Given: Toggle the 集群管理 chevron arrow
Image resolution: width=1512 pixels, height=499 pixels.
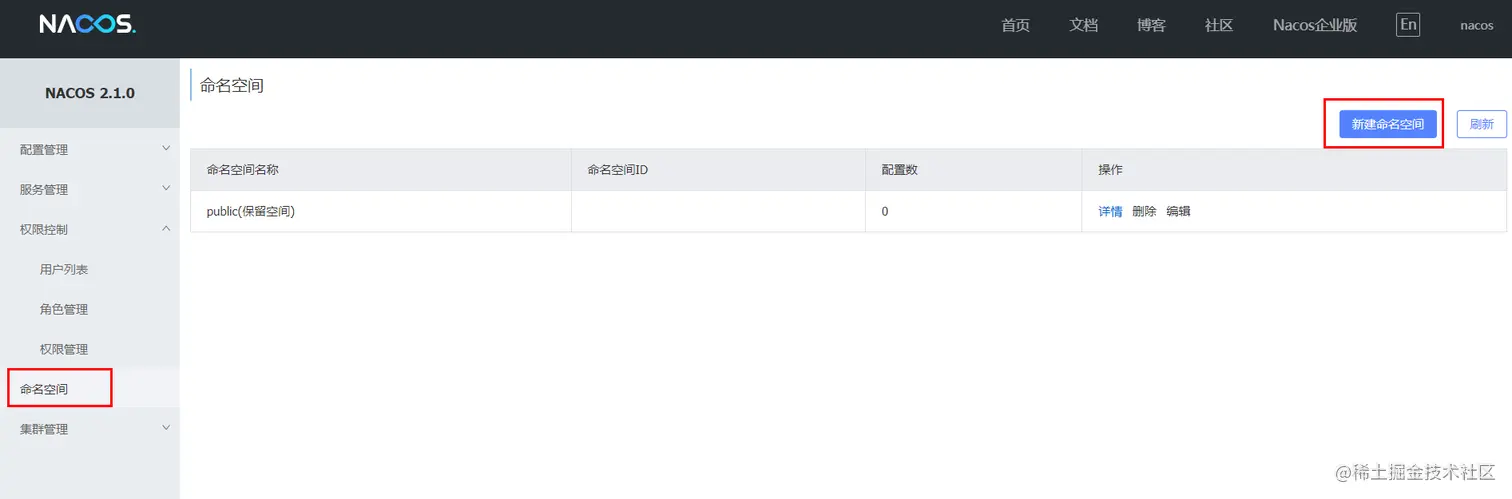Looking at the screenshot, I should (166, 428).
